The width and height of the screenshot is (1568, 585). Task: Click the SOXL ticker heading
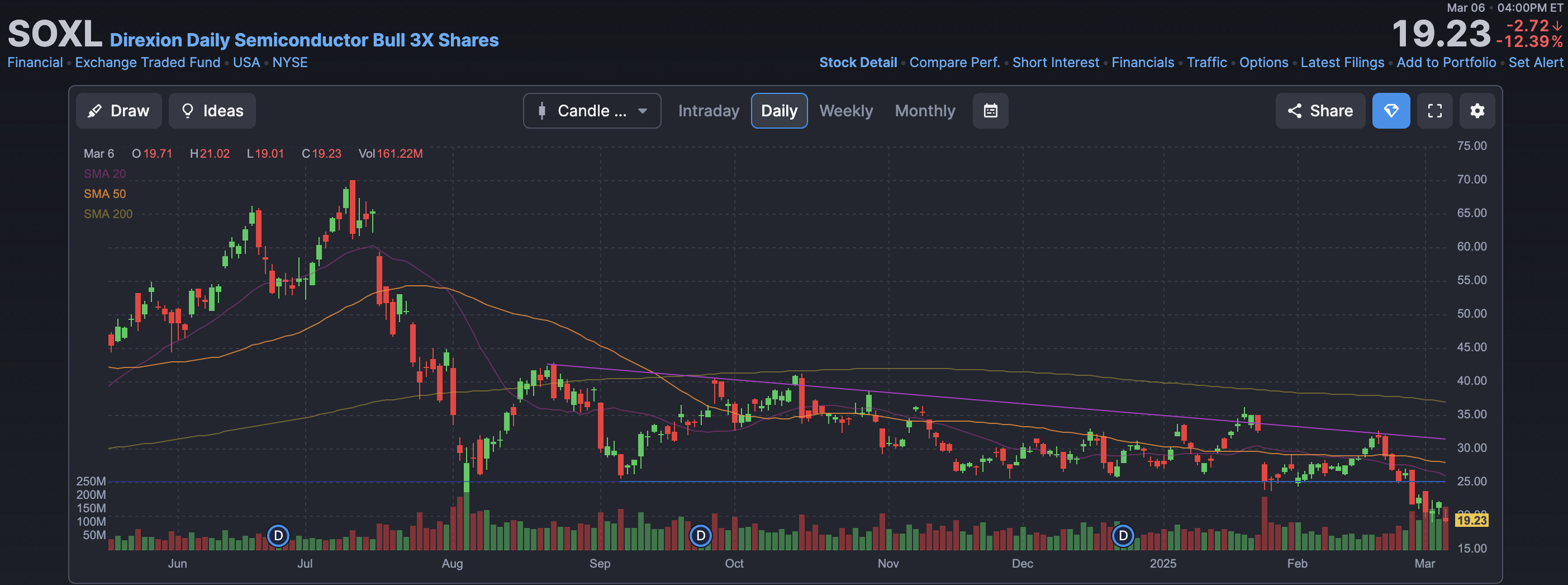pyautogui.click(x=55, y=34)
